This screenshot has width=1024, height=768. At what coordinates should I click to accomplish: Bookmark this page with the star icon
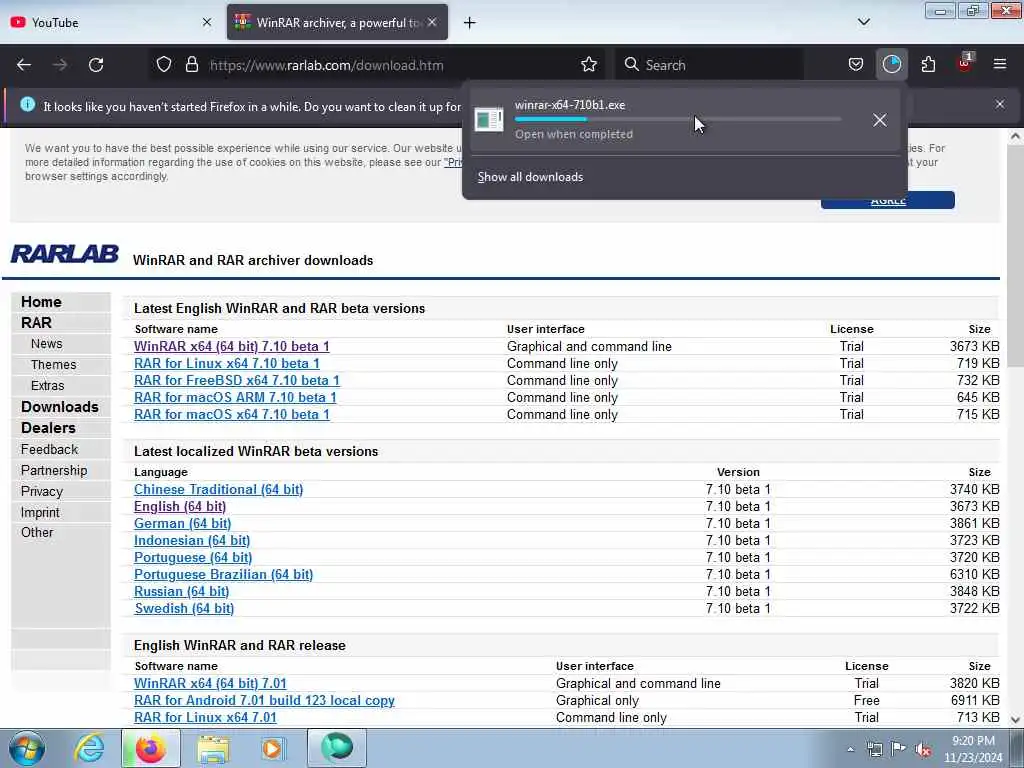click(588, 65)
